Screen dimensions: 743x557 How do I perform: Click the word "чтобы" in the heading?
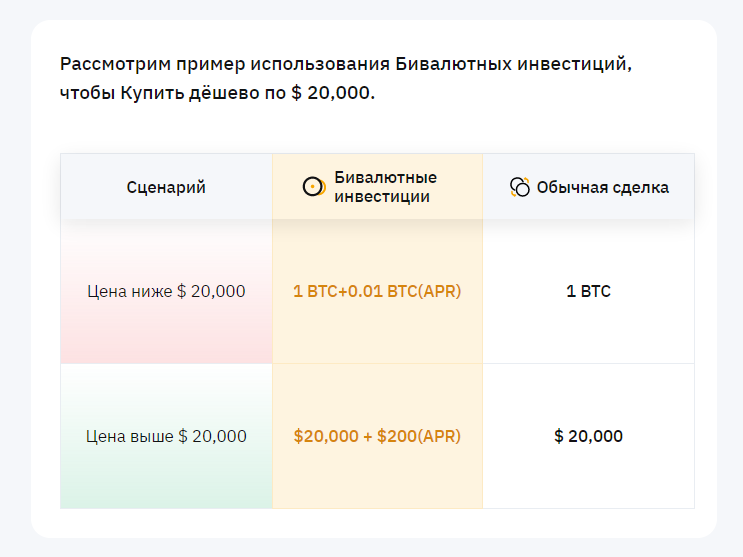(87, 93)
